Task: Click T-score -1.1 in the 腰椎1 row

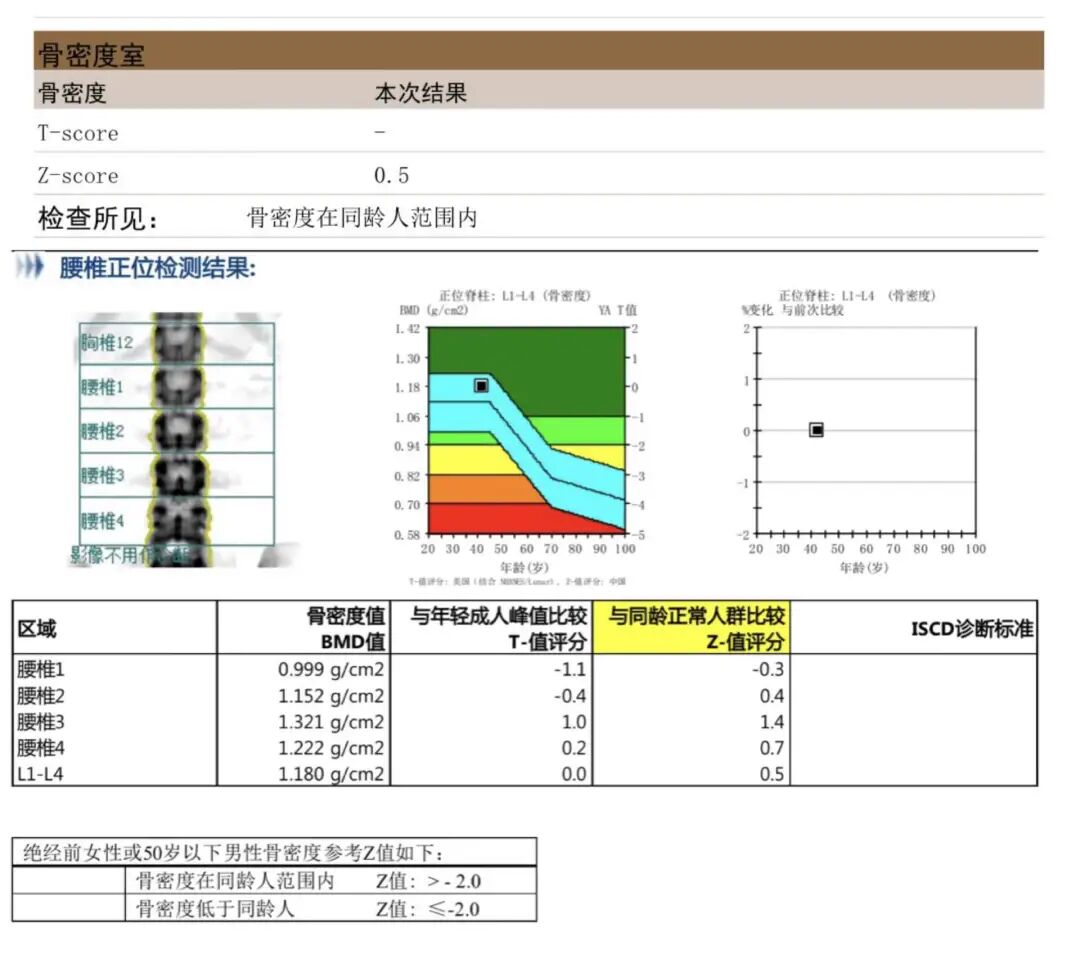Action: pyautogui.click(x=570, y=669)
